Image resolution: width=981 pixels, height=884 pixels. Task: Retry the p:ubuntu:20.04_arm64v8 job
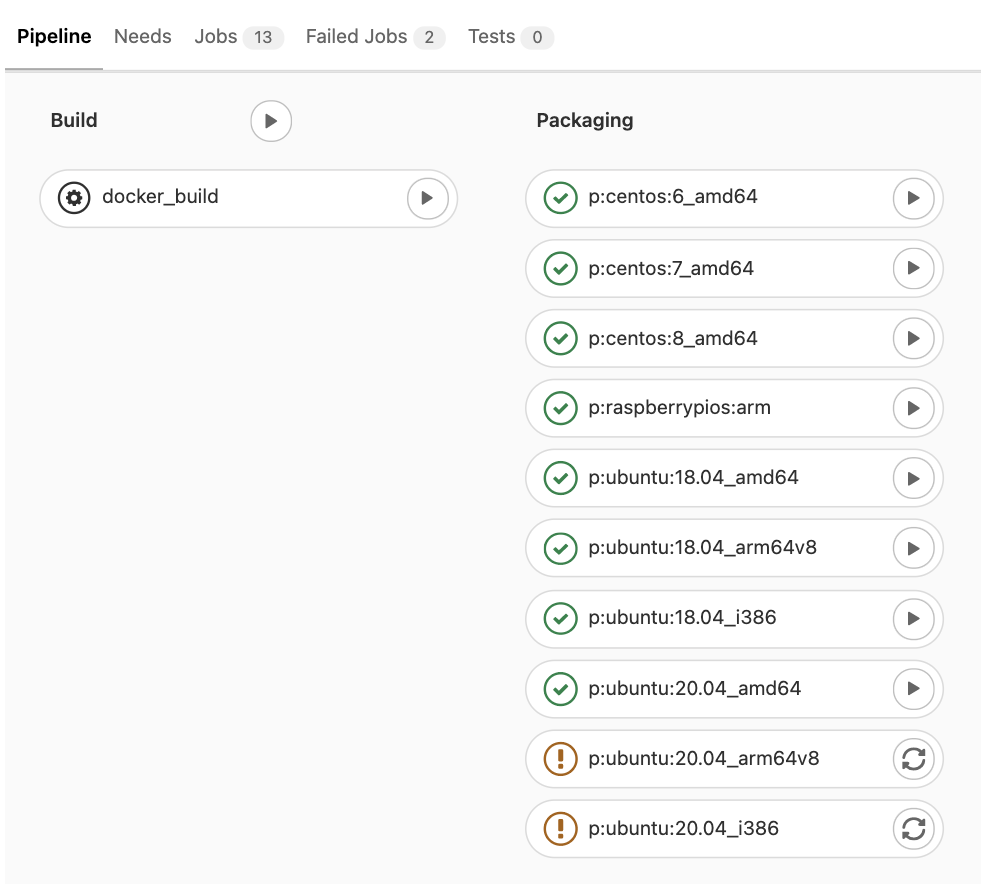click(913, 758)
